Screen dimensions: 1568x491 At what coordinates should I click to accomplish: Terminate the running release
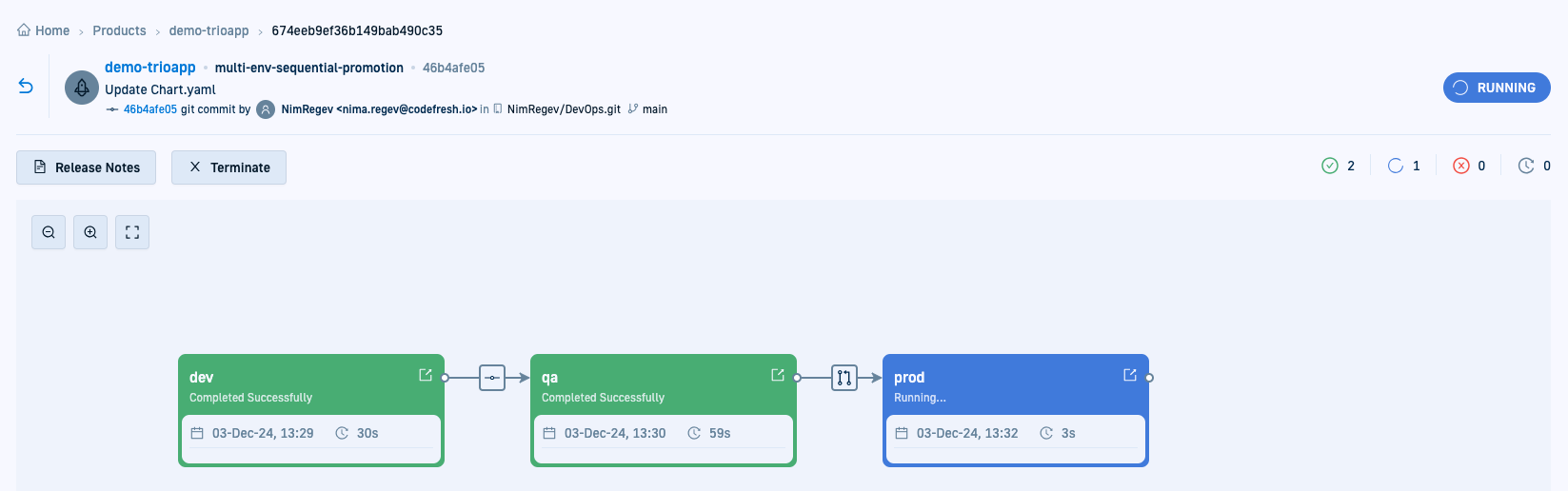(x=228, y=167)
